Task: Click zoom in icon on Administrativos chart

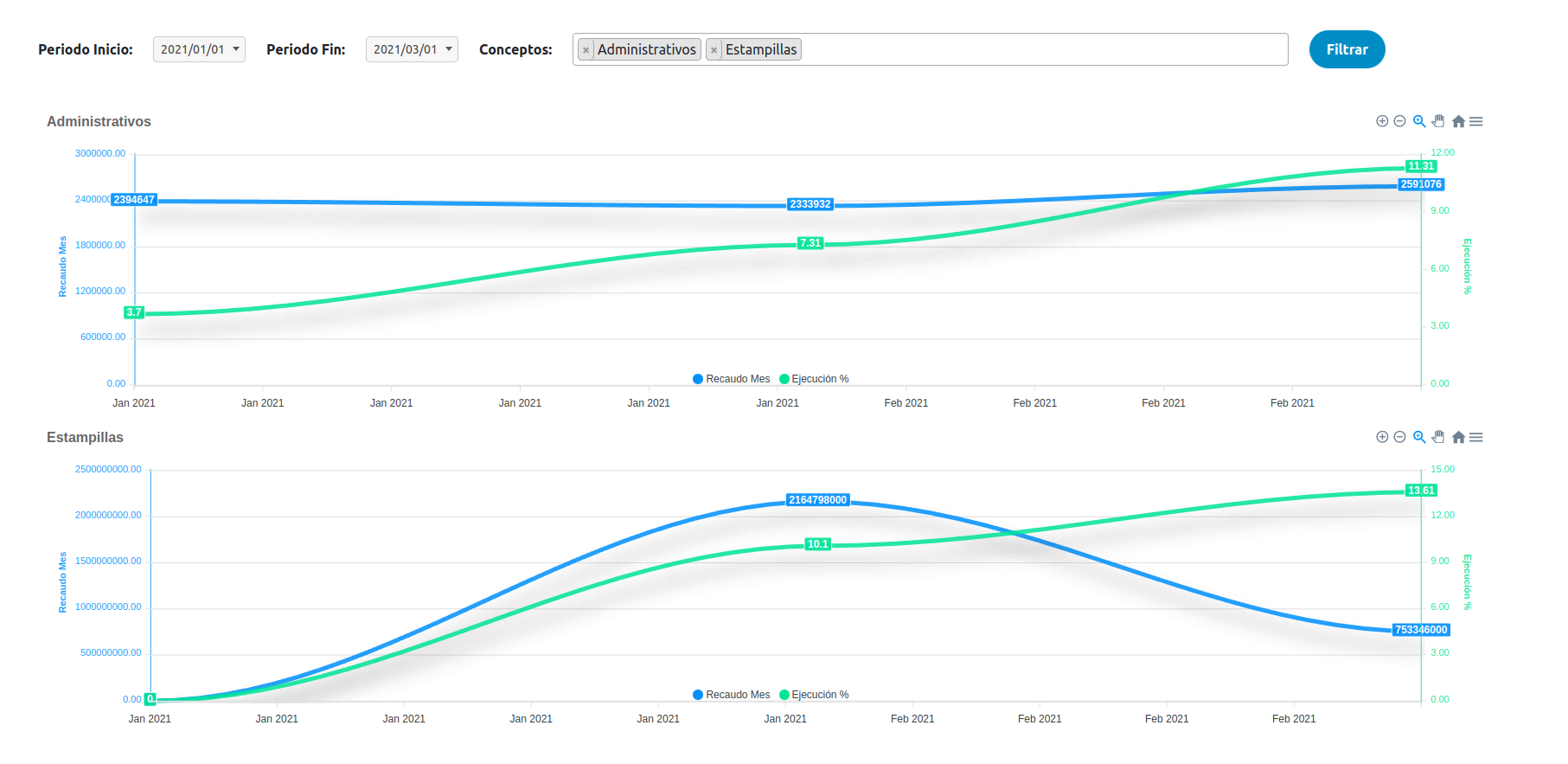Action: pyautogui.click(x=1382, y=121)
